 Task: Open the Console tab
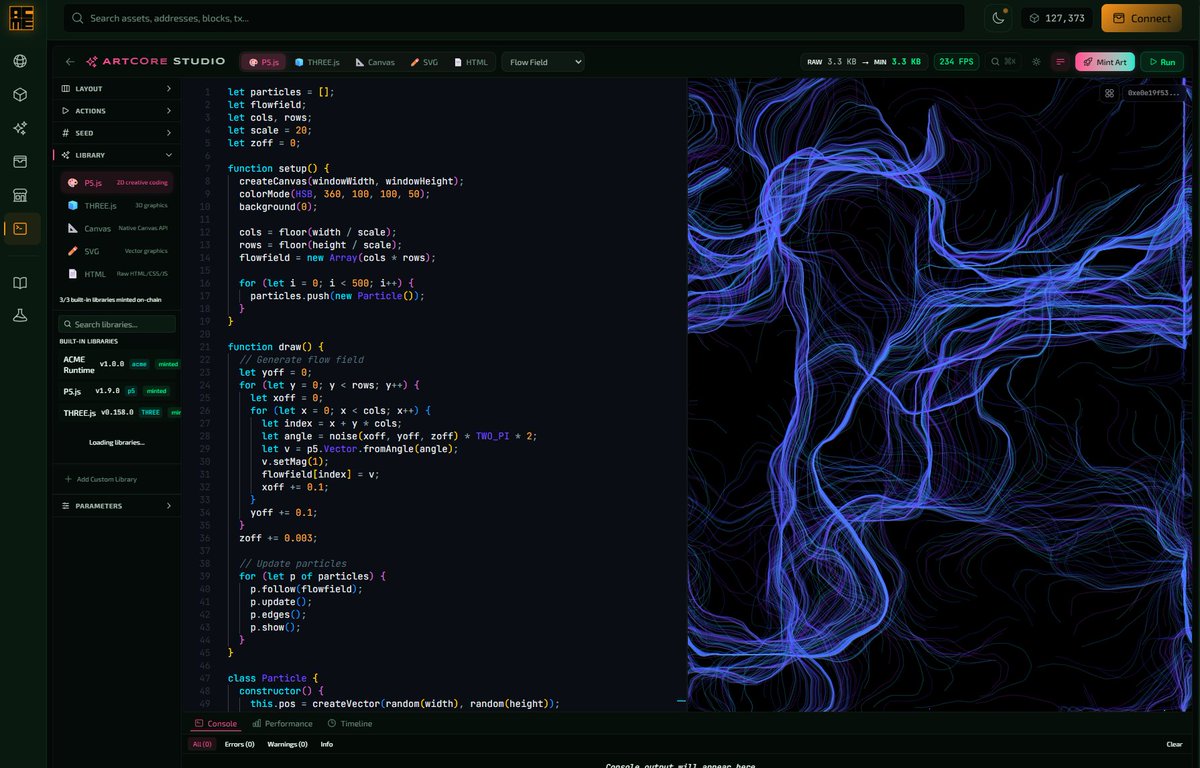point(216,723)
